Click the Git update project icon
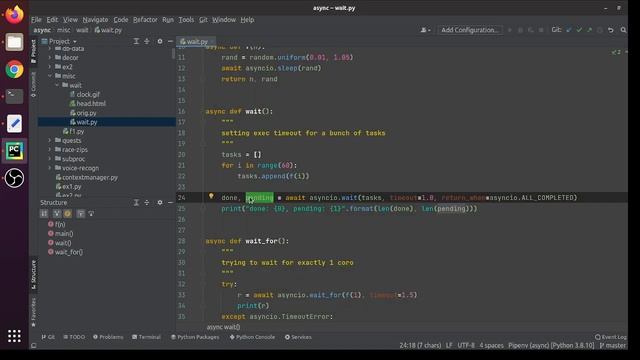 click(569, 30)
